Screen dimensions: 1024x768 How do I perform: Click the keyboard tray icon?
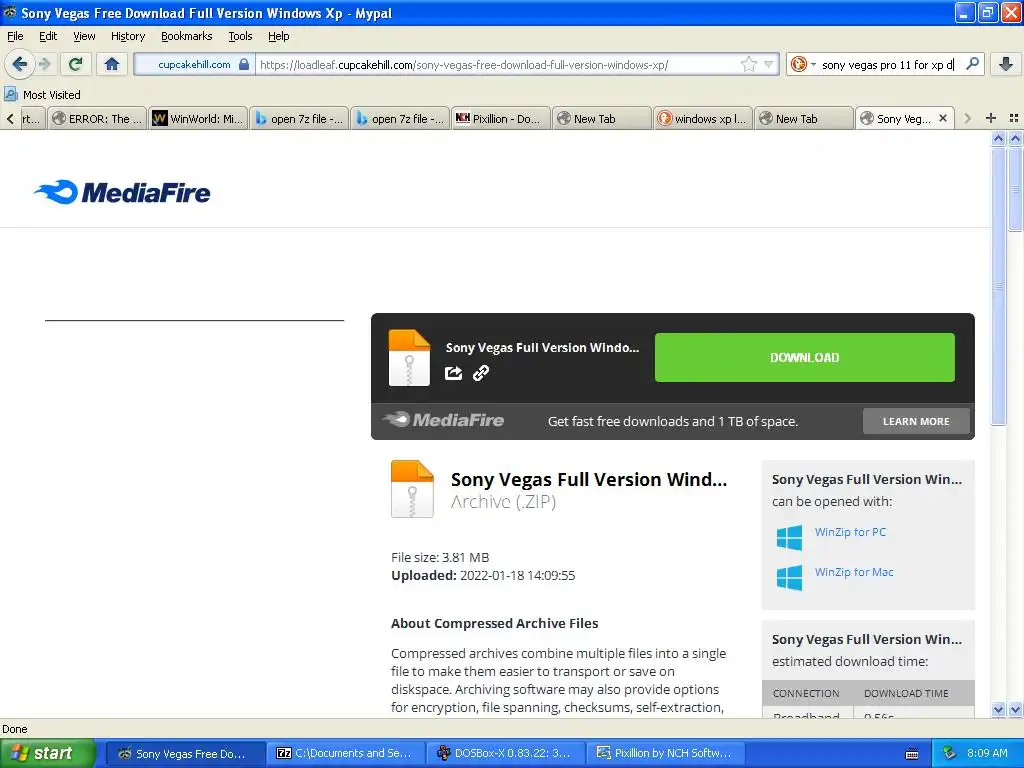pyautogui.click(x=912, y=754)
